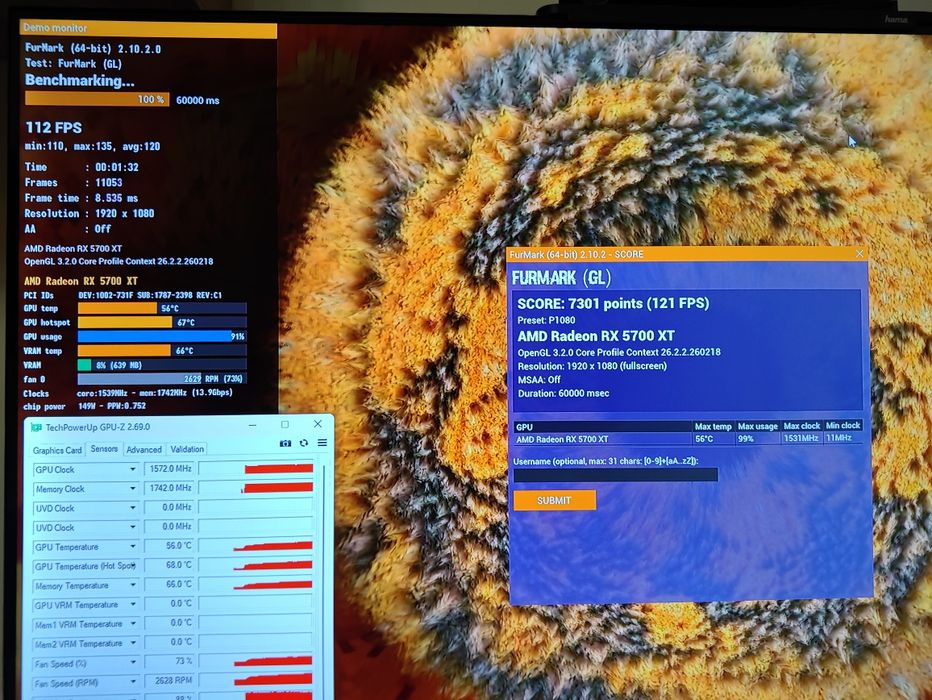Click the Max usage 99% table cell
This screenshot has height=700, width=932.
pos(757,439)
